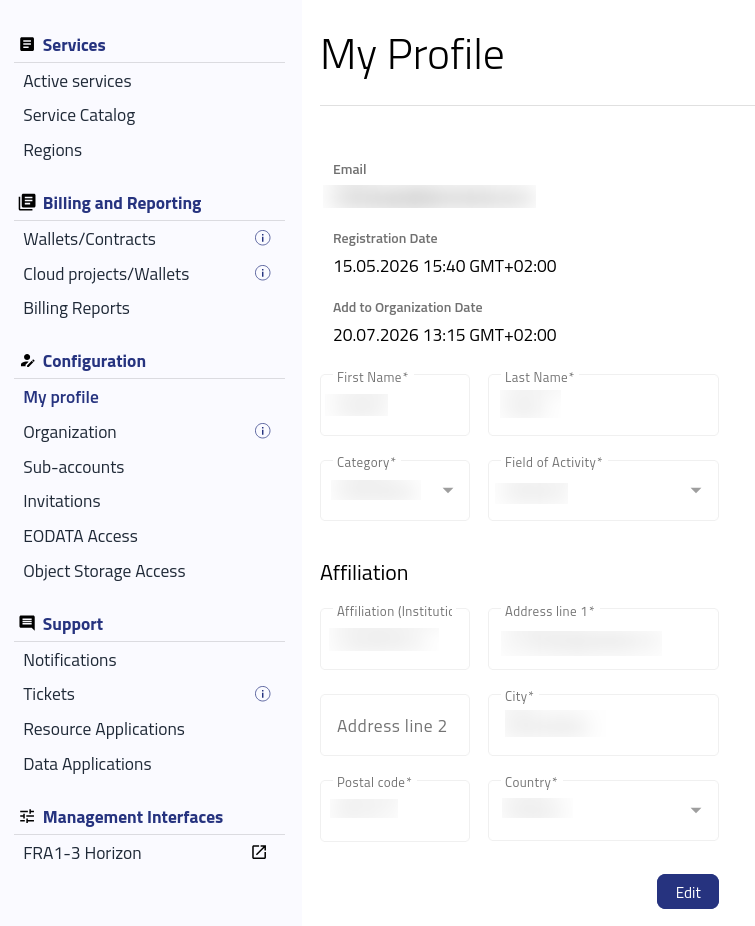Image resolution: width=755 pixels, height=926 pixels.
Task: Click the Last Name field
Action: 603,405
